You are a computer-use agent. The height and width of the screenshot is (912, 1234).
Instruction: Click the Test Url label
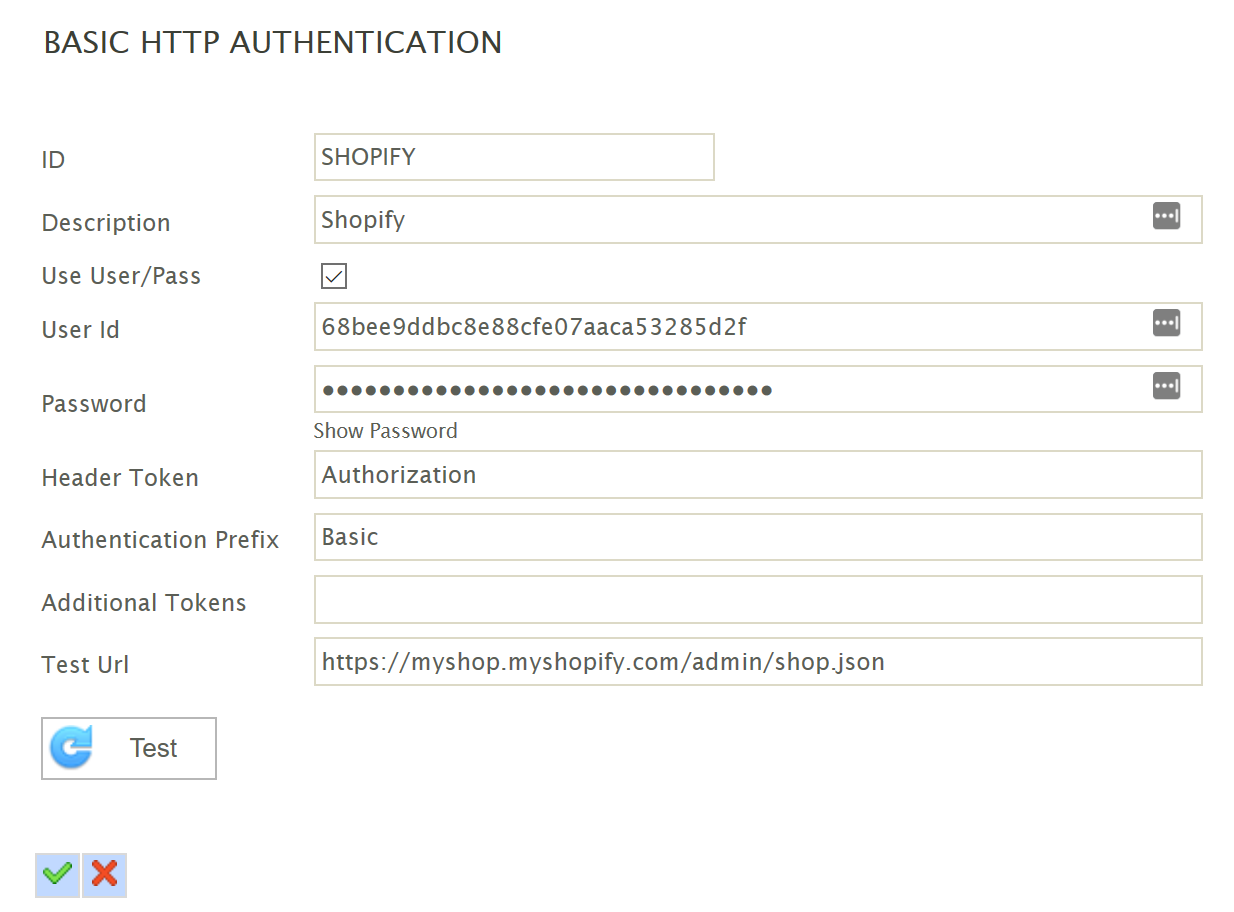85,665
